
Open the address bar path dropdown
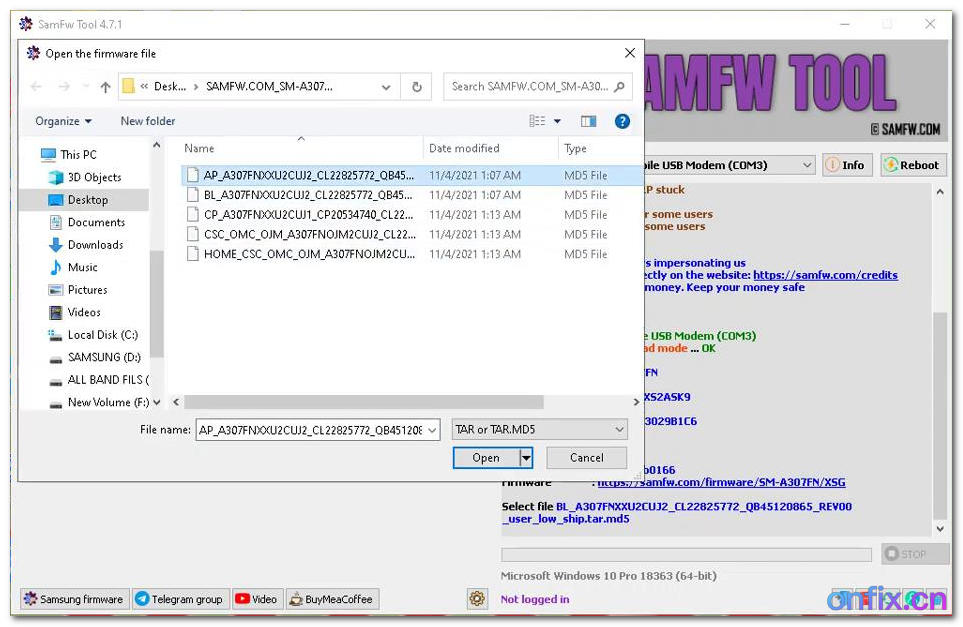[x=386, y=87]
